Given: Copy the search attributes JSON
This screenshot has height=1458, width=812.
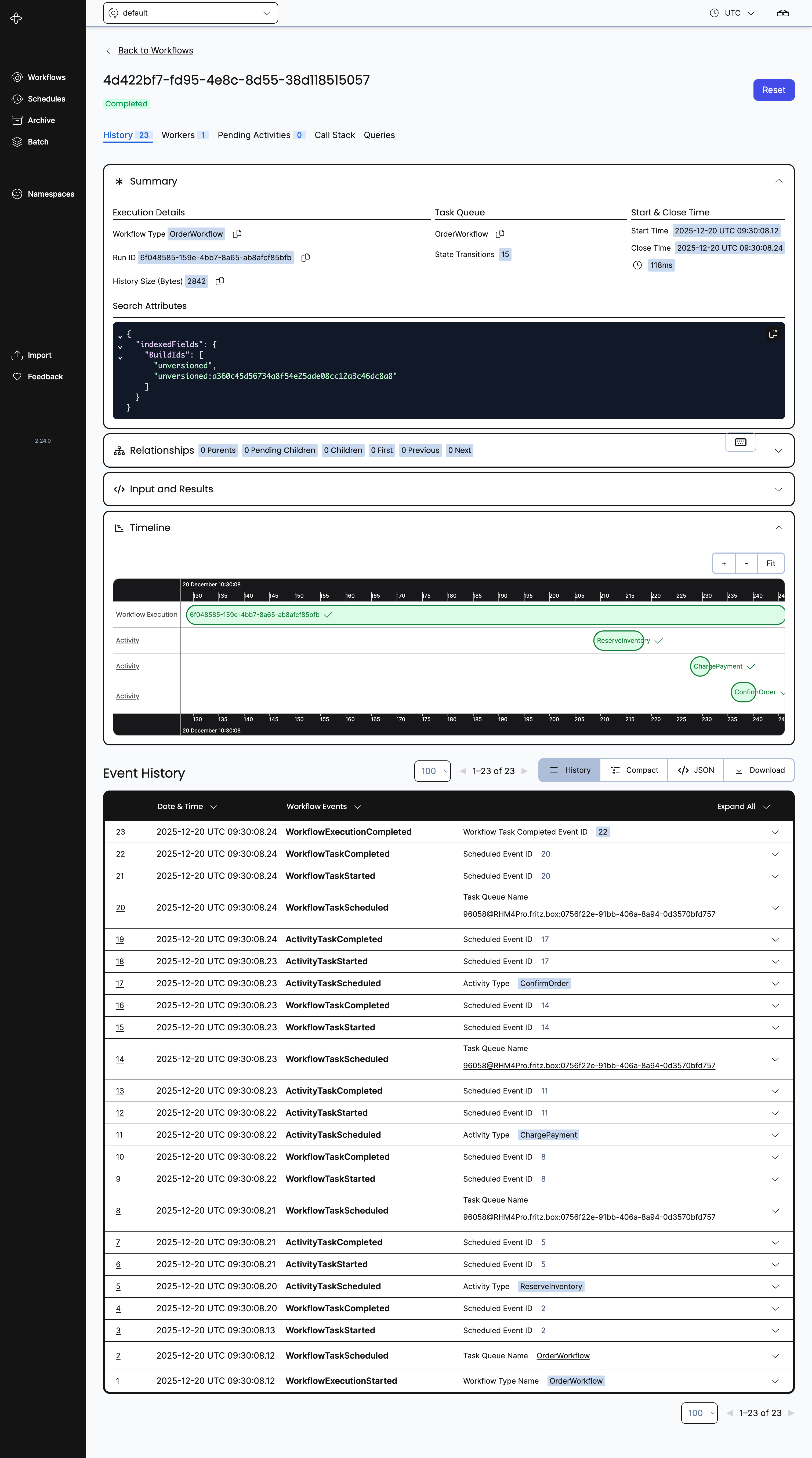Looking at the screenshot, I should (x=773, y=334).
